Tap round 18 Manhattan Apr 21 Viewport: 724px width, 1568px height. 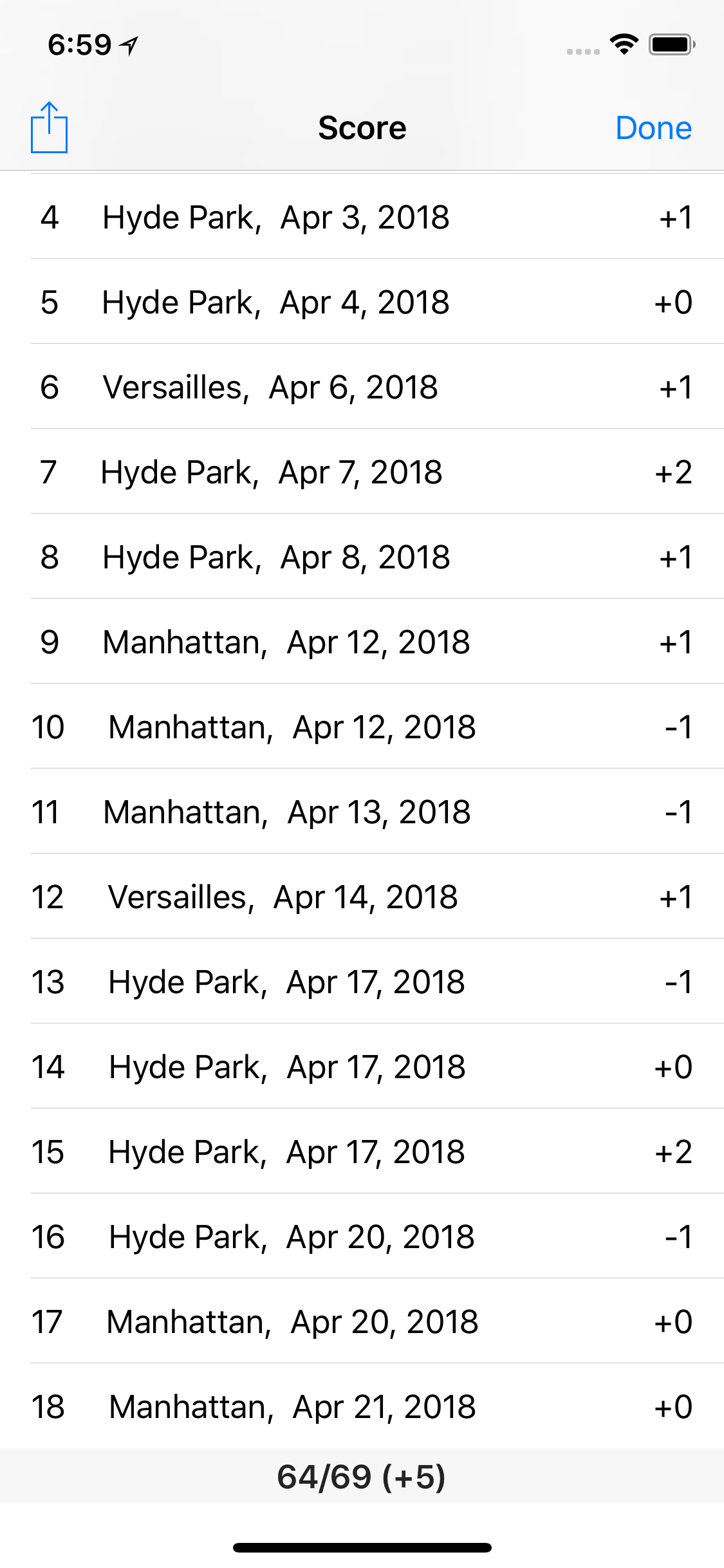362,1407
